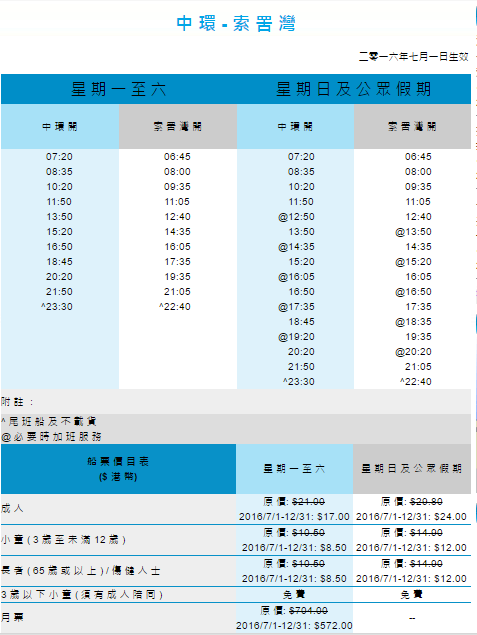Click the 星期日及公眾假期 heading in the timetable header
Screen dimensions: 477x635
[353, 89]
